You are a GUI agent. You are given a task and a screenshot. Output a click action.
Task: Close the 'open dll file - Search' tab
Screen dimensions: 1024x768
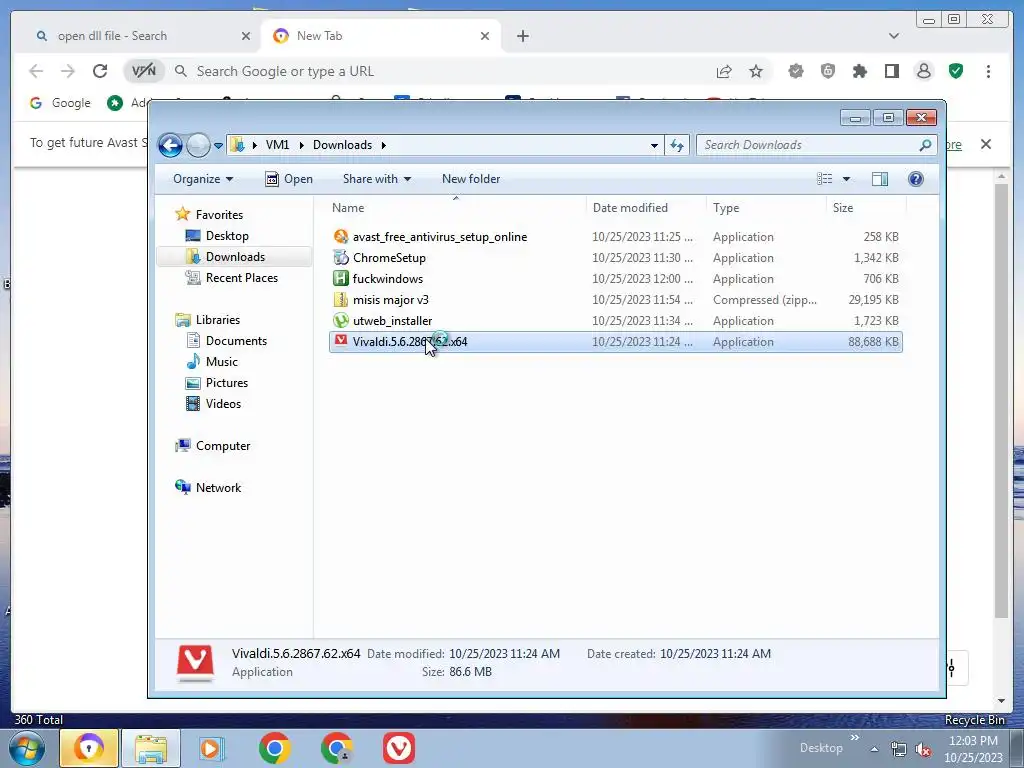246,36
